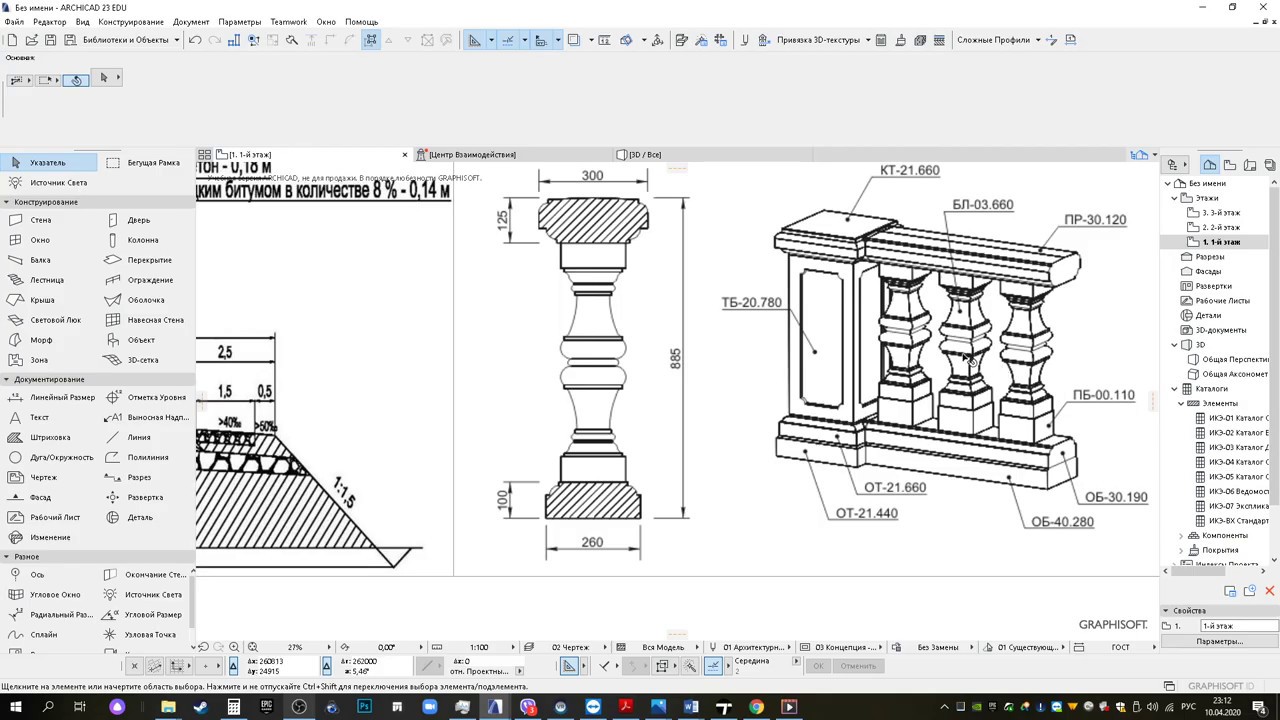Open Word from the taskbar
Screen dimensions: 1280x720
pyautogui.click(x=691, y=707)
